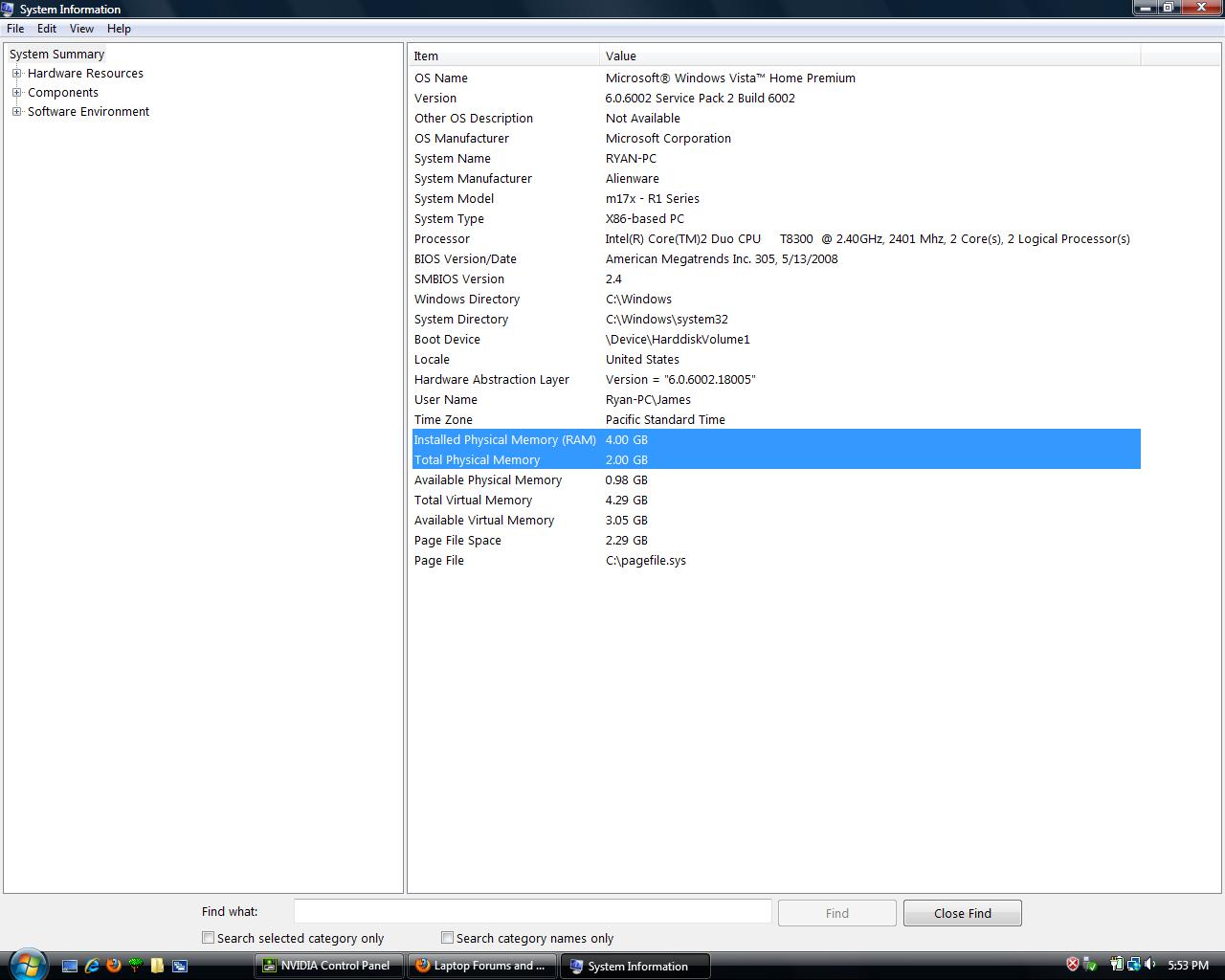Select the Version row

point(776,99)
